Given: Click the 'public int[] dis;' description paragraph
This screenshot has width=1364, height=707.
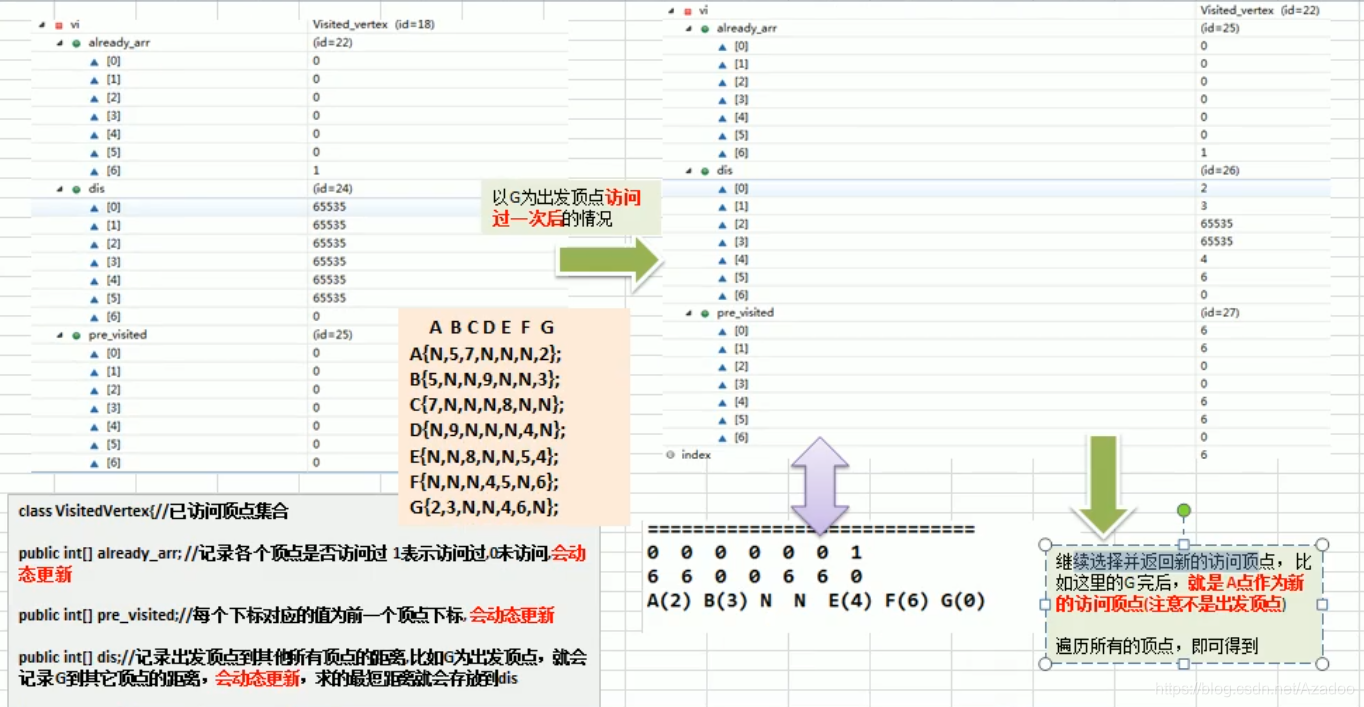Looking at the screenshot, I should click(303, 668).
